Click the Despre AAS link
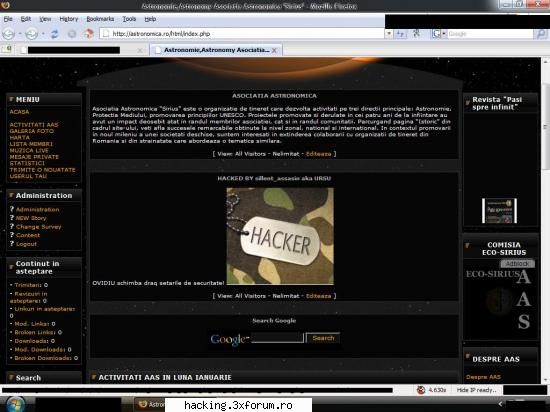The width and height of the screenshot is (550, 412). point(483,377)
